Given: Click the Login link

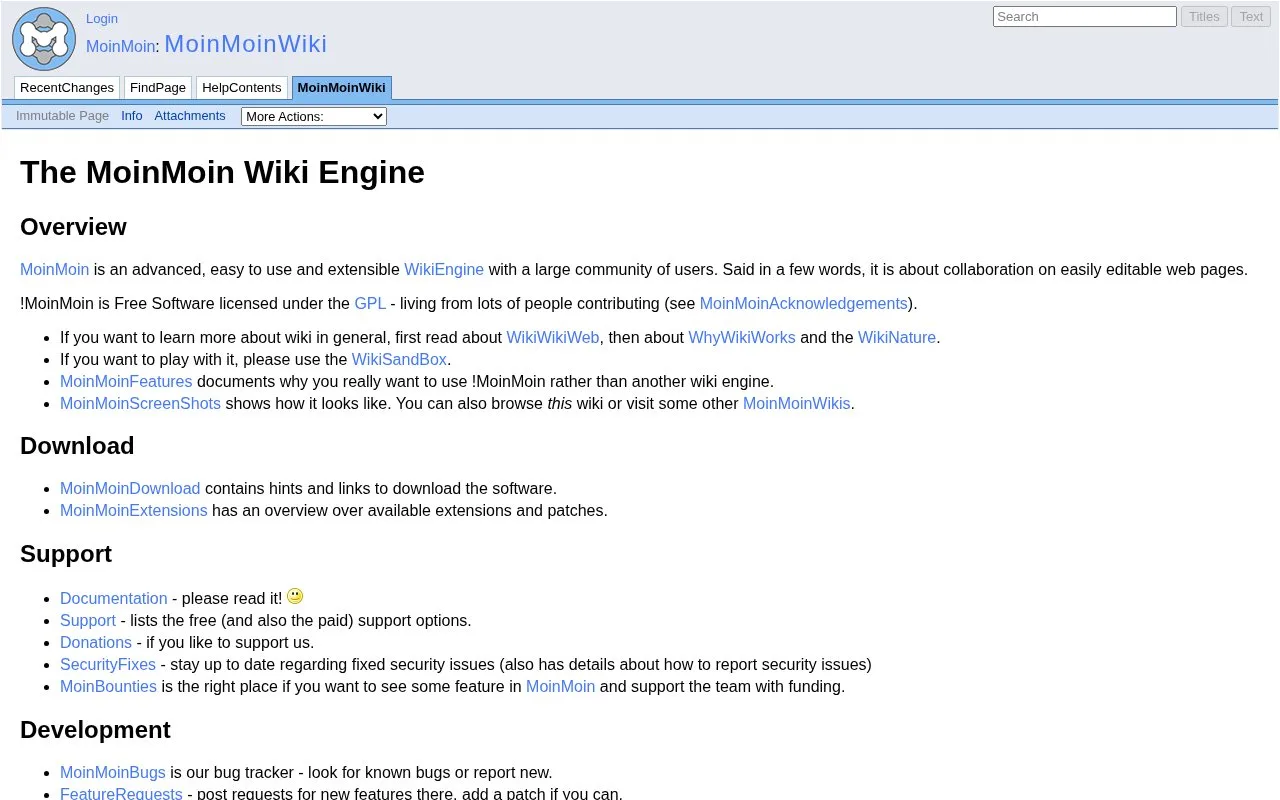Looking at the screenshot, I should point(102,18).
